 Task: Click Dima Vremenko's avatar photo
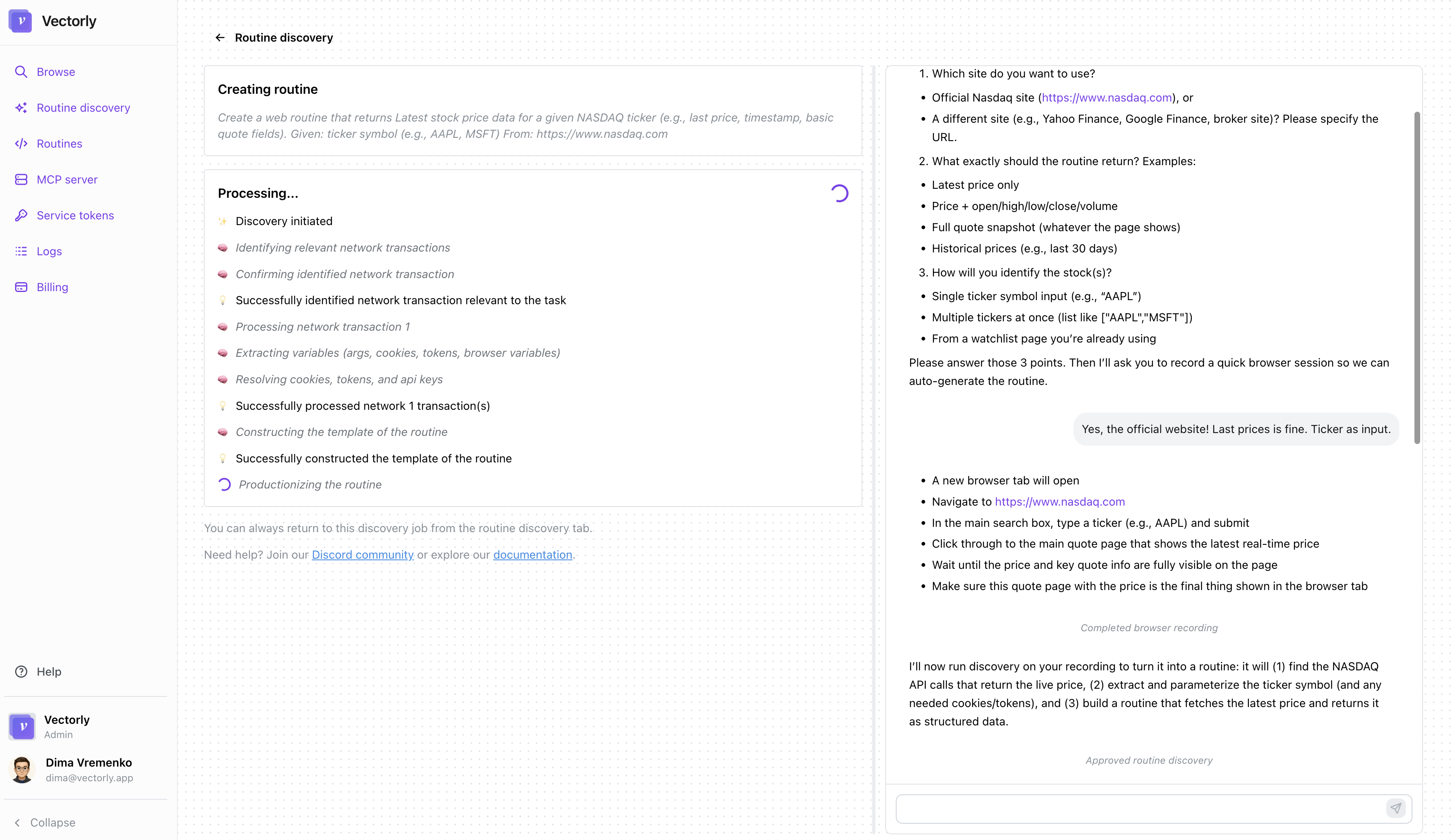tap(22, 769)
